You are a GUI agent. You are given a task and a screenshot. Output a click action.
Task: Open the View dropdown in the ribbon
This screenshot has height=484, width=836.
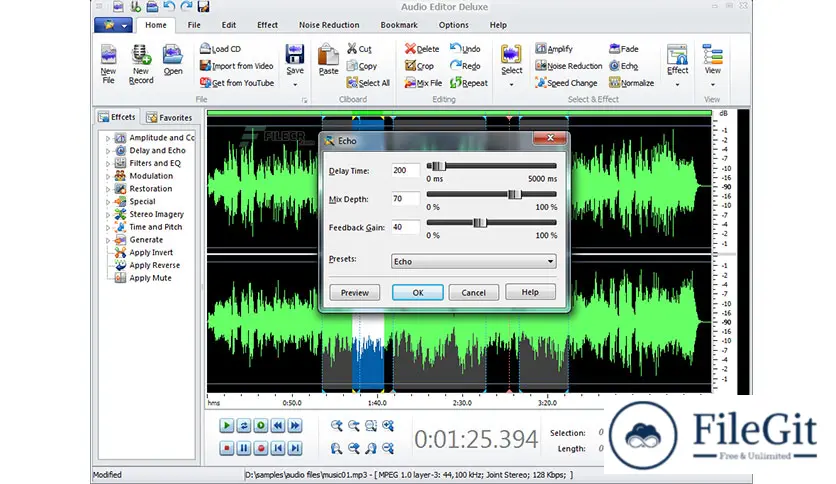point(712,84)
